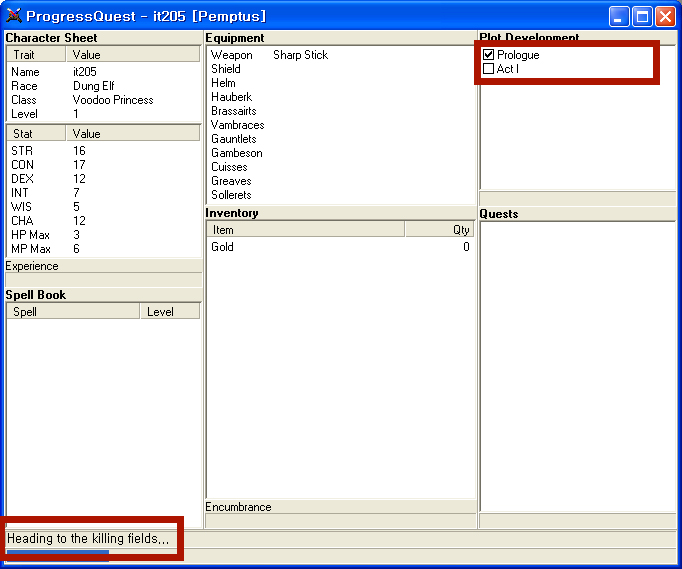Select the Shield equipment row
Screen dimensions: 682x569
pyautogui.click(x=341, y=69)
